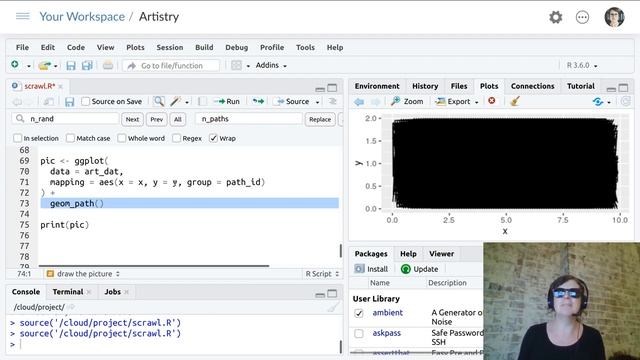The height and width of the screenshot is (360, 640).
Task: Open R Script file type selector
Action: point(322,274)
